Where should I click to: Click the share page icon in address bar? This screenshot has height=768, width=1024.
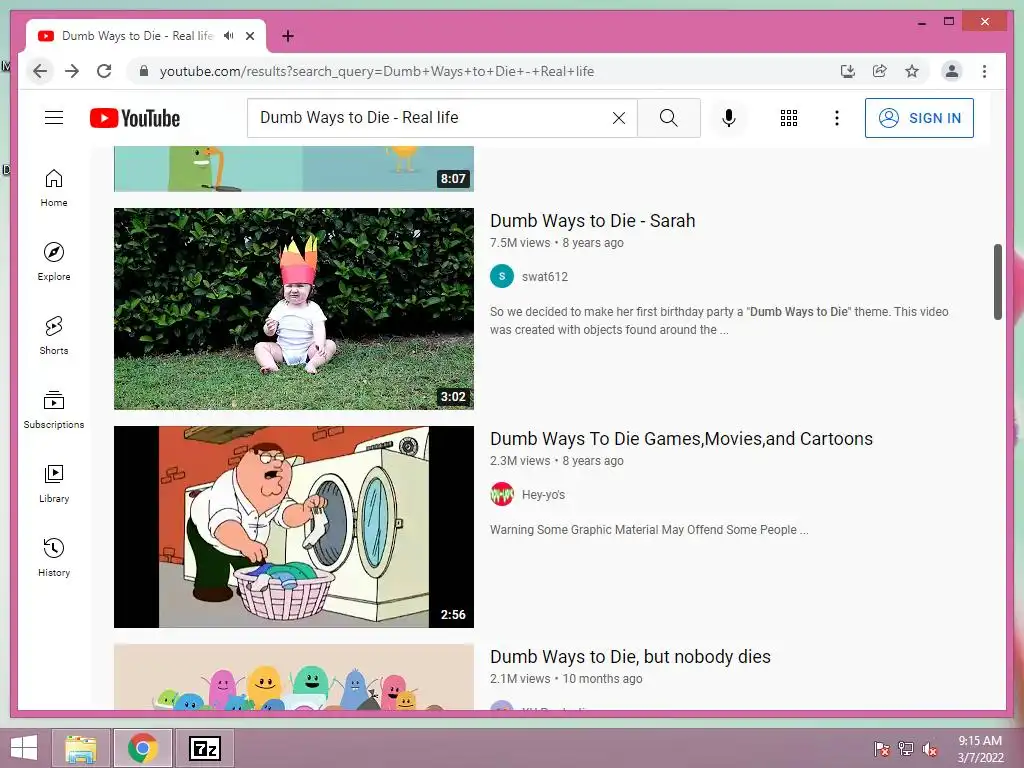(880, 71)
